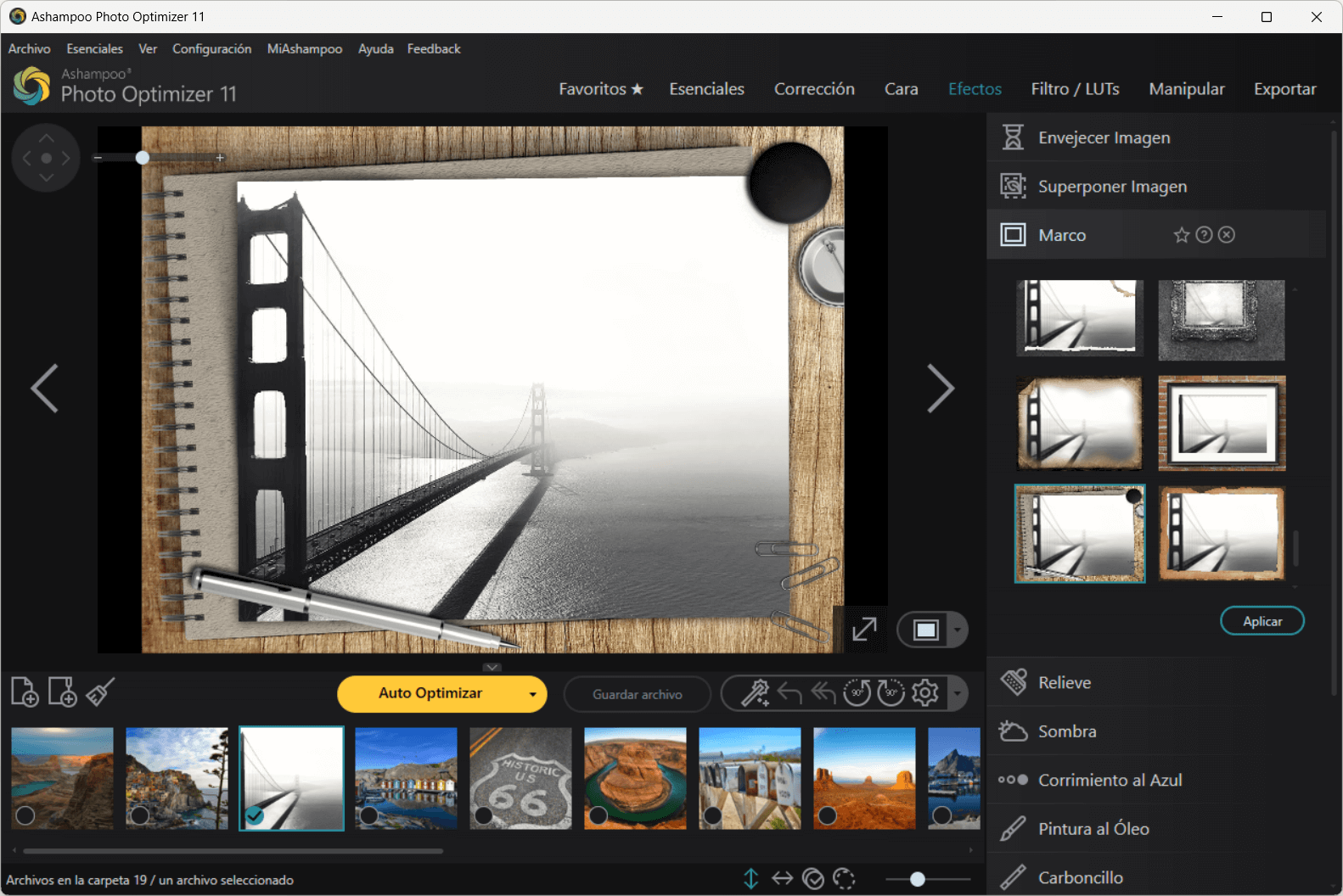Image resolution: width=1343 pixels, height=896 pixels.
Task: Collapse the thumbnail strip with the chevron
Action: pyautogui.click(x=492, y=667)
